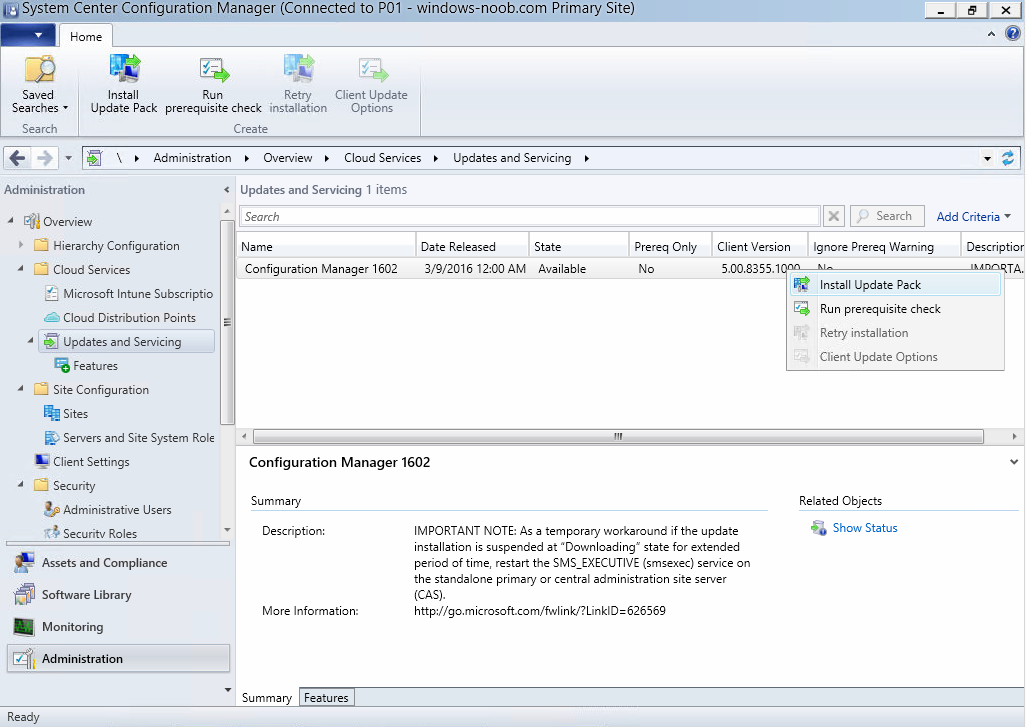Collapse the Site Configuration node triangle
The height and width of the screenshot is (727, 1026).
coord(21,389)
